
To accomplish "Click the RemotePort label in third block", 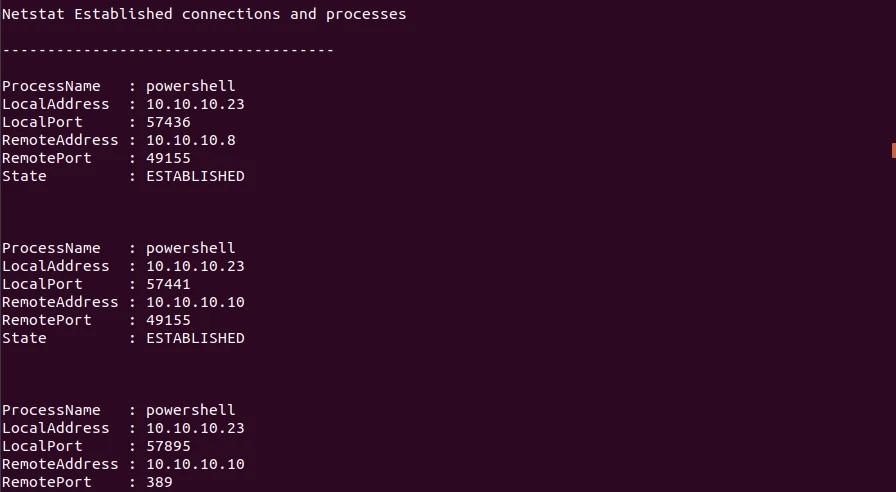I will pos(46,482).
